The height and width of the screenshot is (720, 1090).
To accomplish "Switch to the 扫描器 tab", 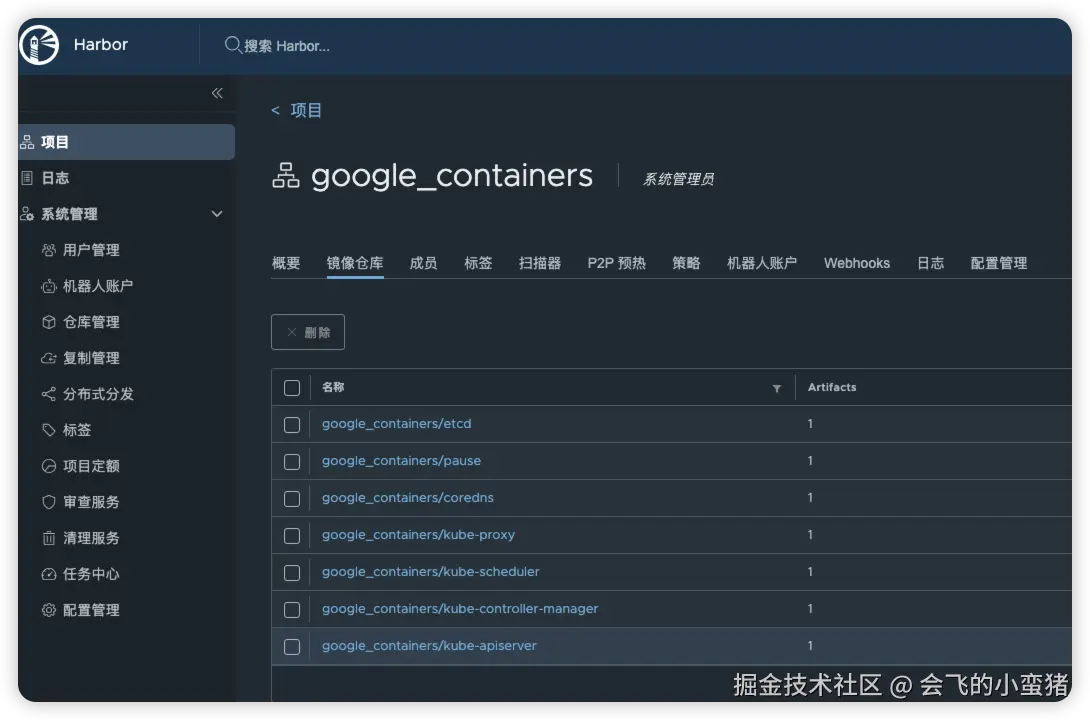I will 540,263.
